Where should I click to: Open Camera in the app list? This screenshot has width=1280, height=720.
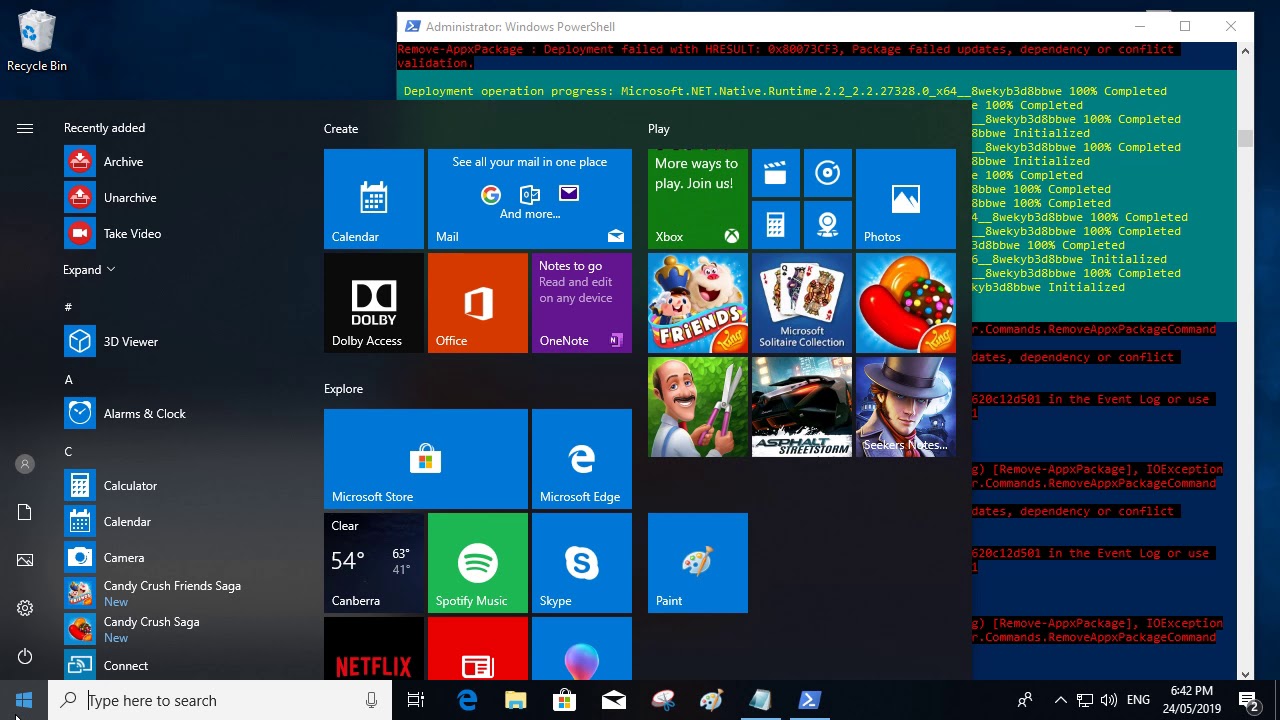(x=185, y=558)
